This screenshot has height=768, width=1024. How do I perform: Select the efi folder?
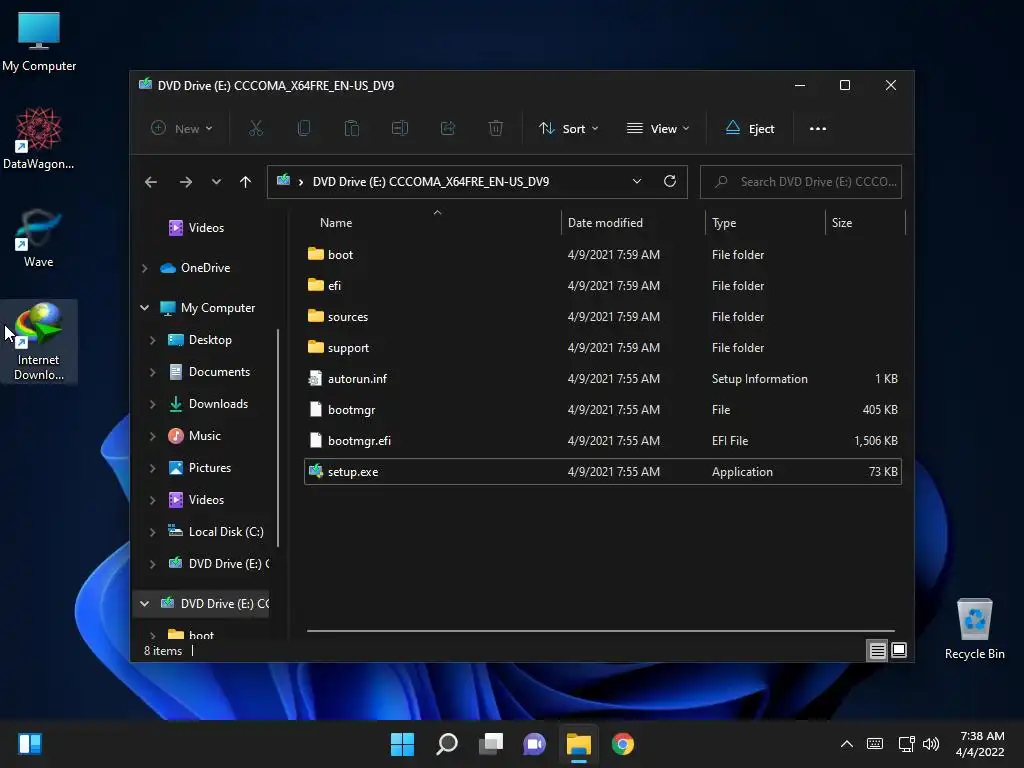(x=602, y=285)
